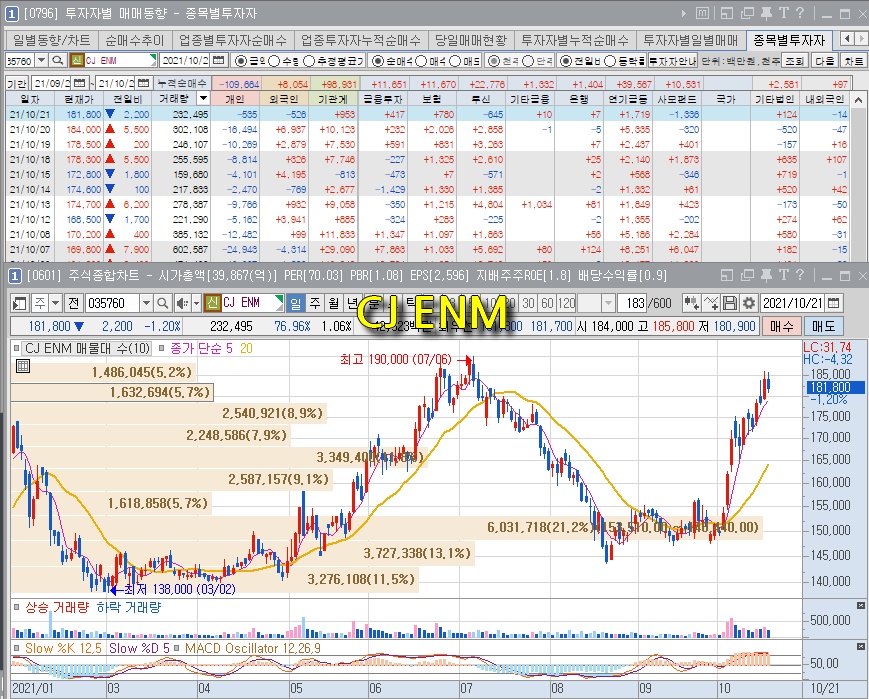The height and width of the screenshot is (699, 869).
Task: Select the 21/10/20 table row date
Action: [30, 129]
